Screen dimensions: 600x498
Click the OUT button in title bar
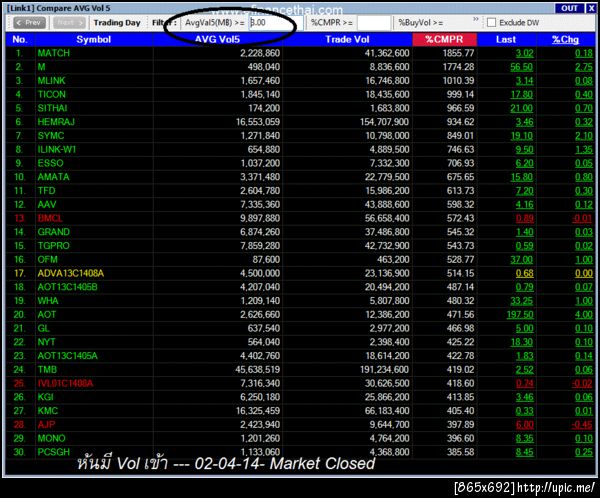[569, 8]
